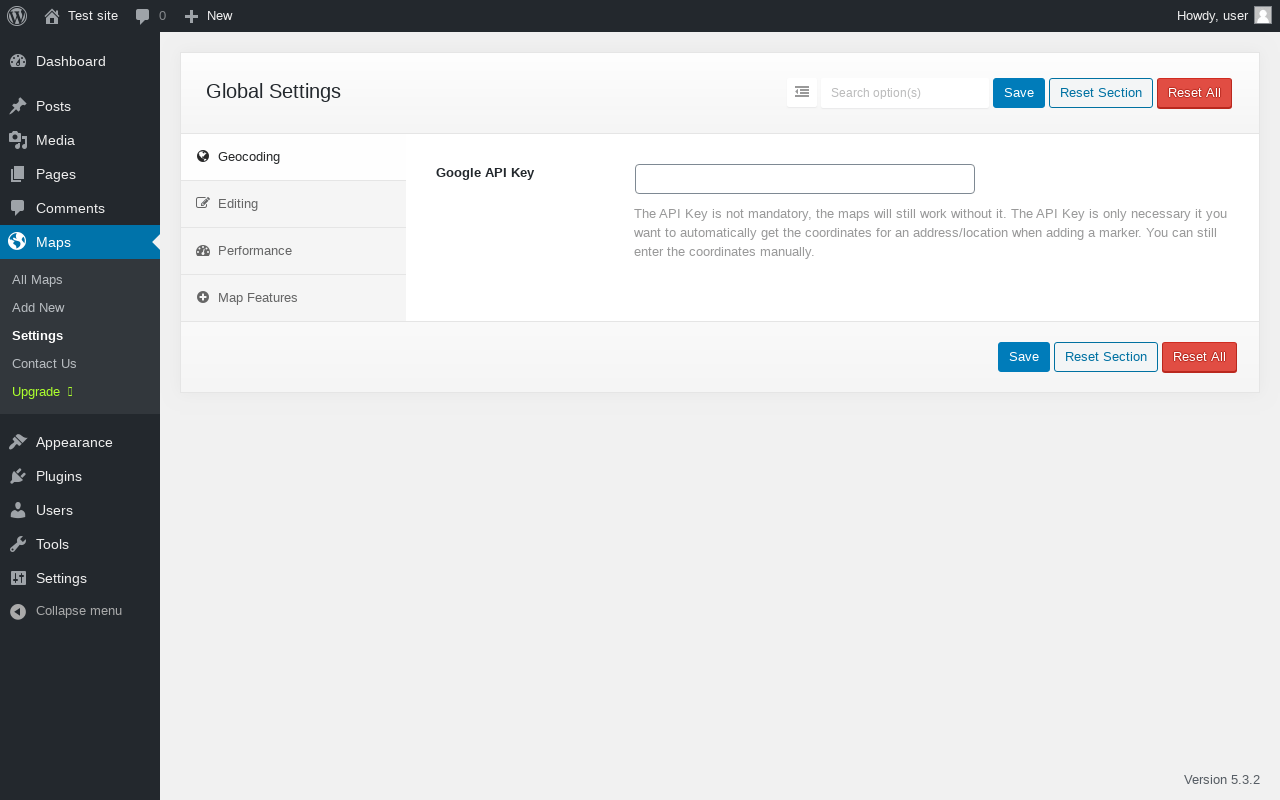
Task: Open the Tools menu
Action: pos(52,545)
